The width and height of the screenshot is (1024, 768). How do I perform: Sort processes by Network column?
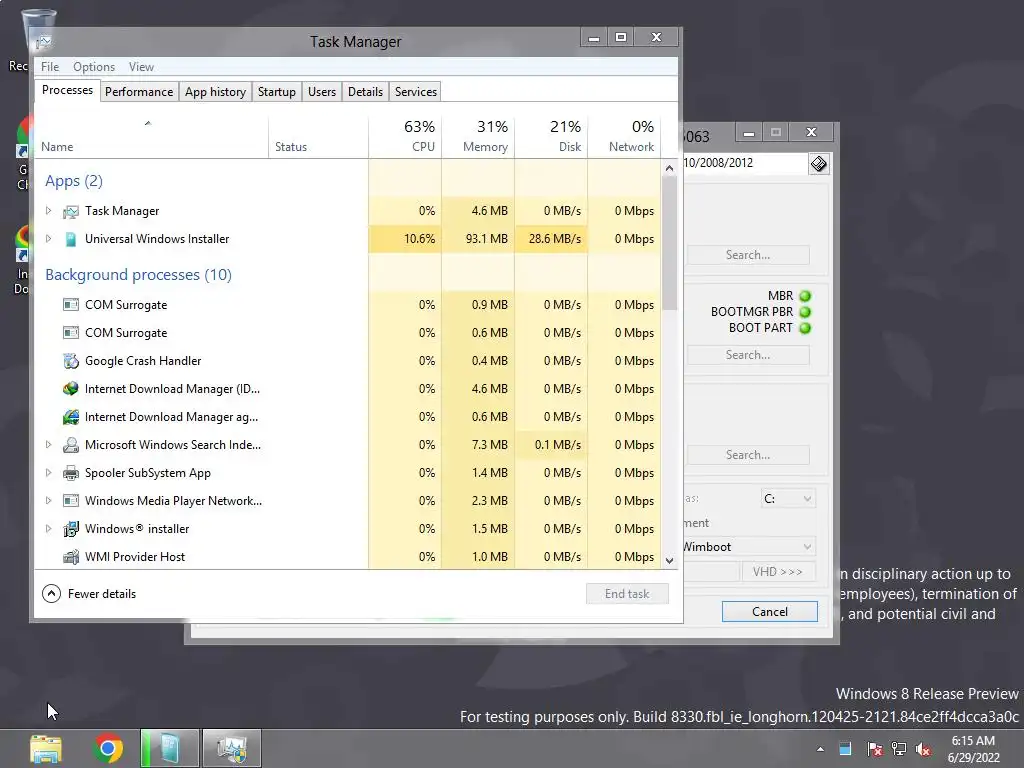(x=624, y=137)
